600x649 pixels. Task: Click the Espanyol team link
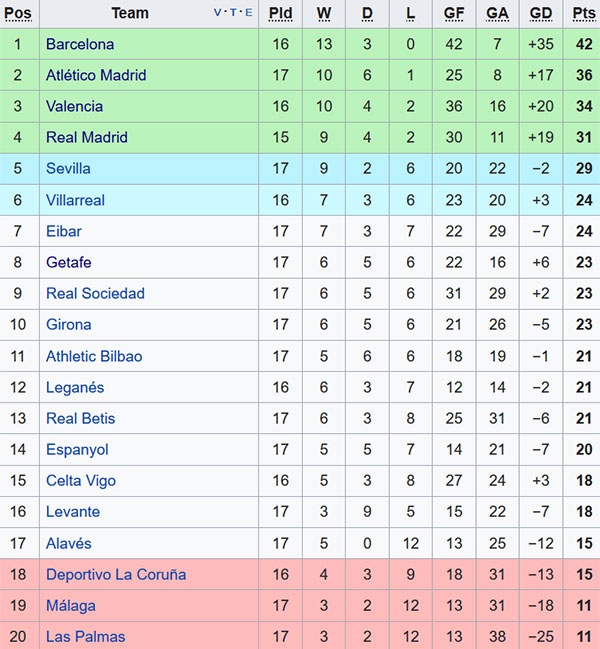[77, 450]
